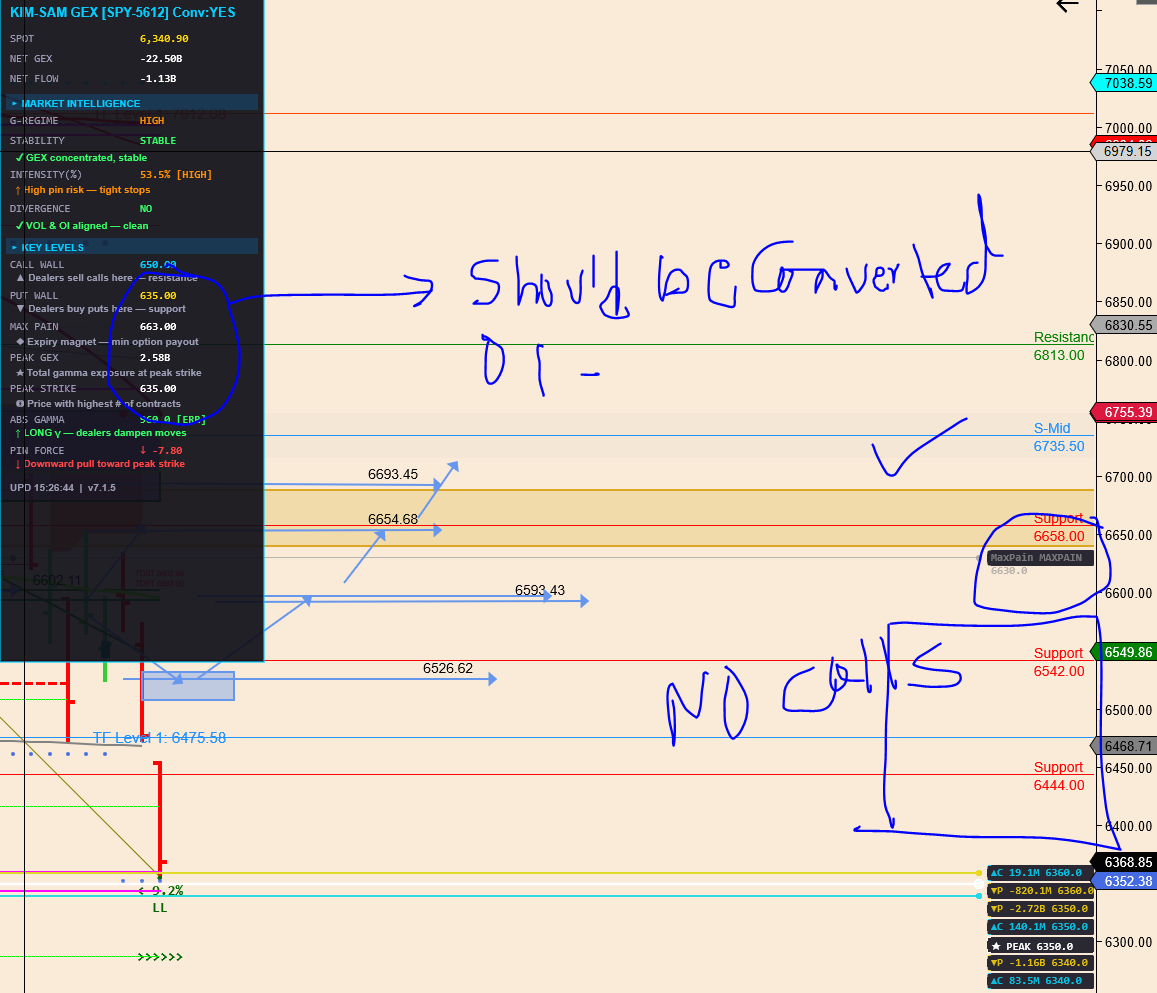Click the back arrow at chart top
1157x993 pixels.
click(1067, 5)
